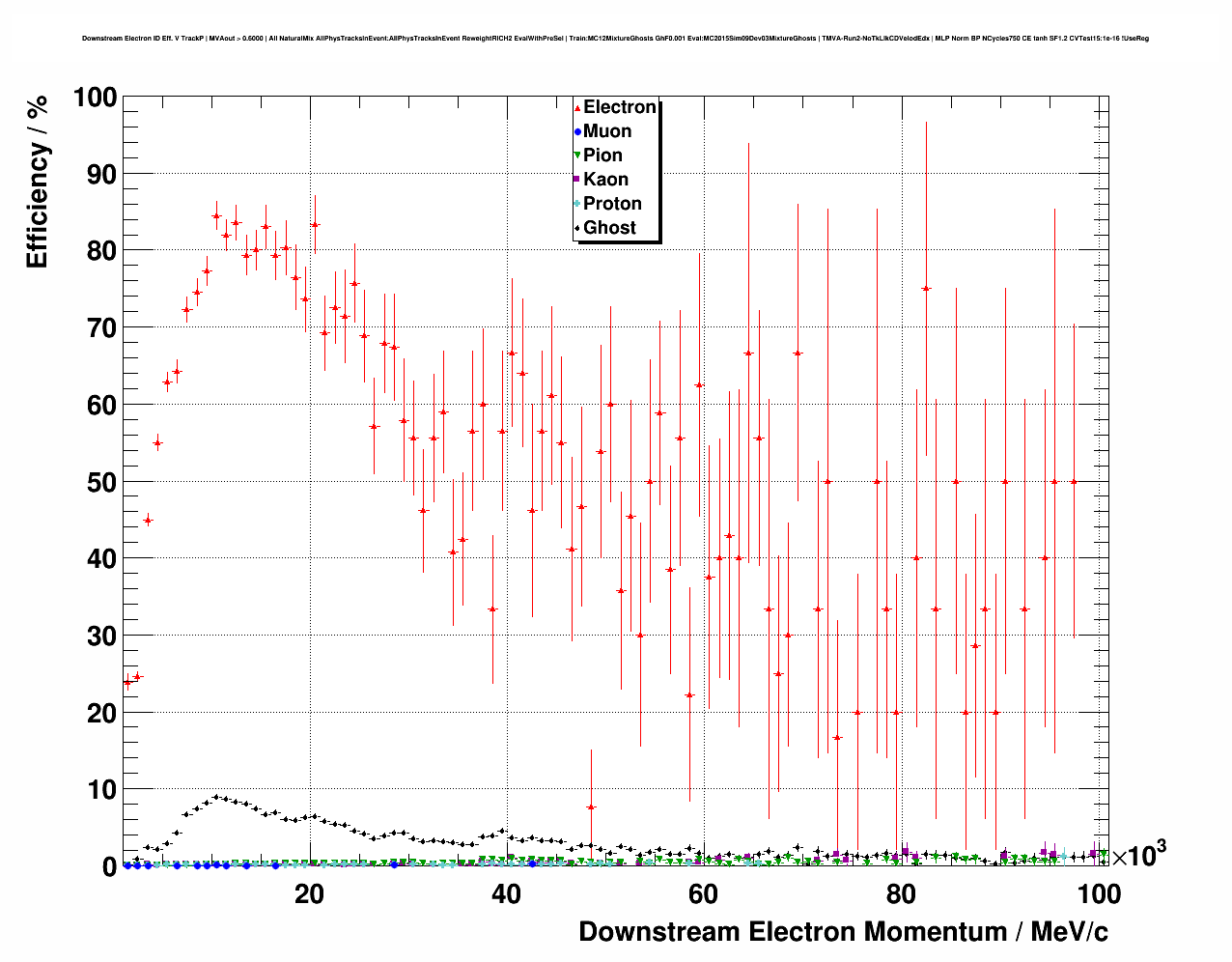1232x962 pixels.
Task: Click the blue Muon circle legend marker
Action: pyautogui.click(x=577, y=132)
